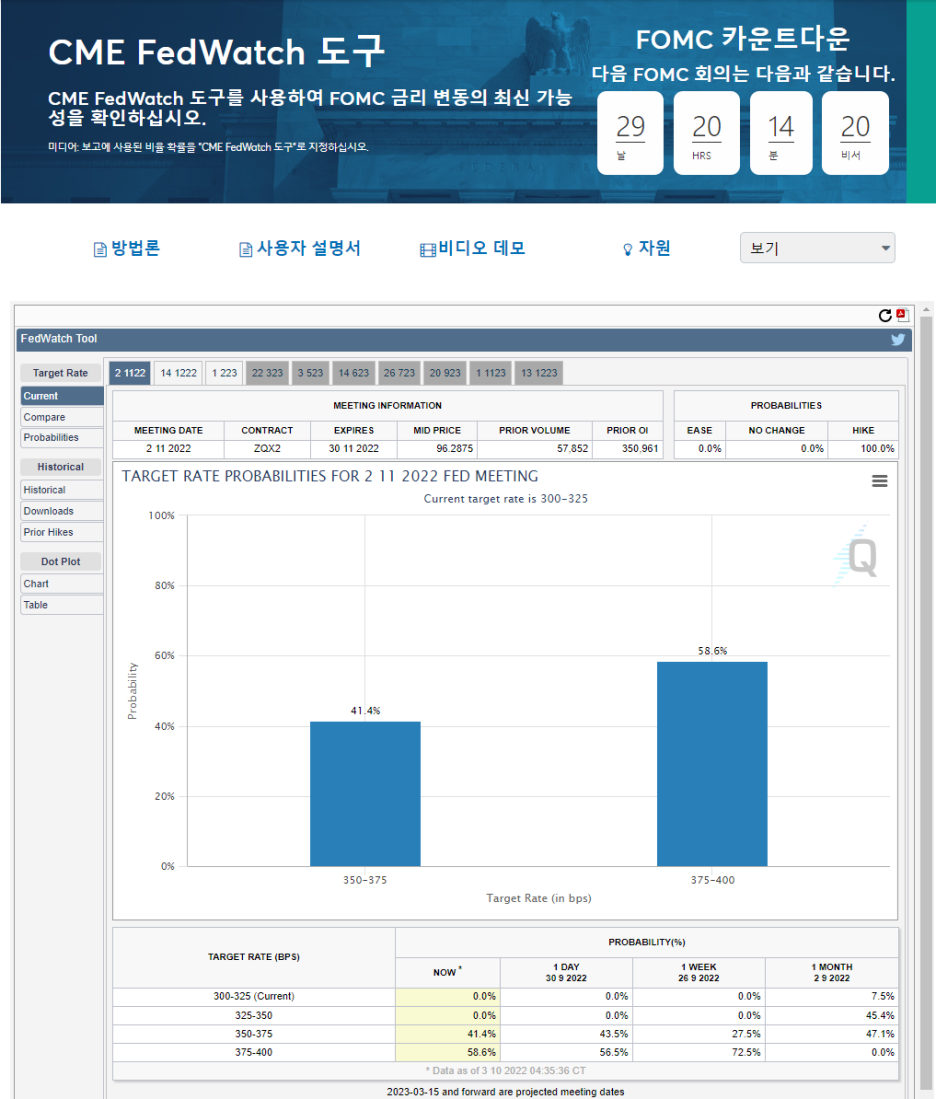Click the Target Rate section header

click(x=60, y=373)
